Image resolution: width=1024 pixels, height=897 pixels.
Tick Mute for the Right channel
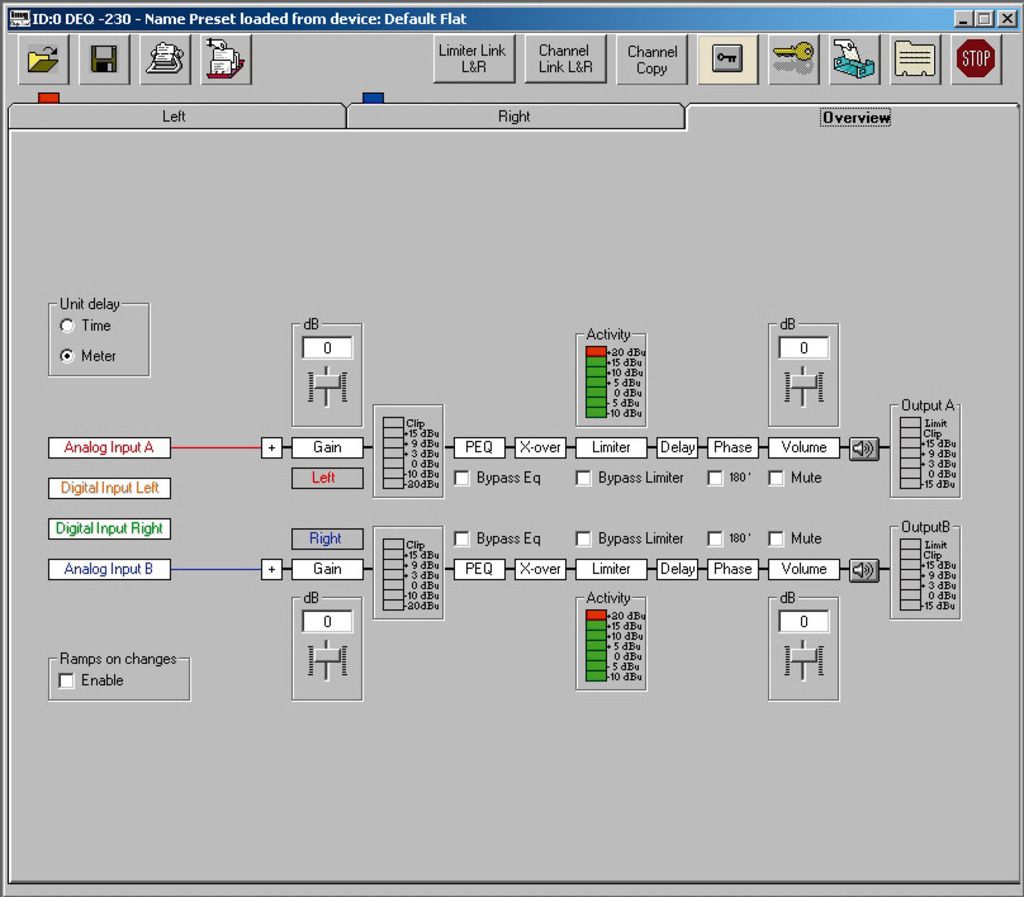click(x=776, y=539)
